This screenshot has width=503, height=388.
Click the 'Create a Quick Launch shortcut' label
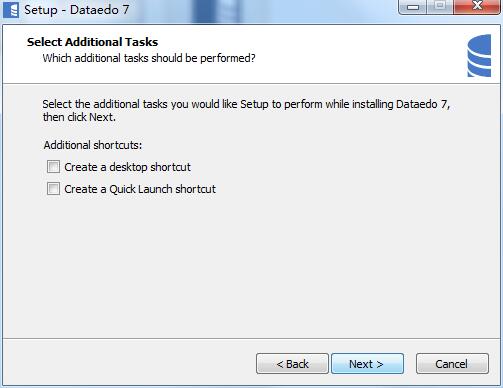140,189
